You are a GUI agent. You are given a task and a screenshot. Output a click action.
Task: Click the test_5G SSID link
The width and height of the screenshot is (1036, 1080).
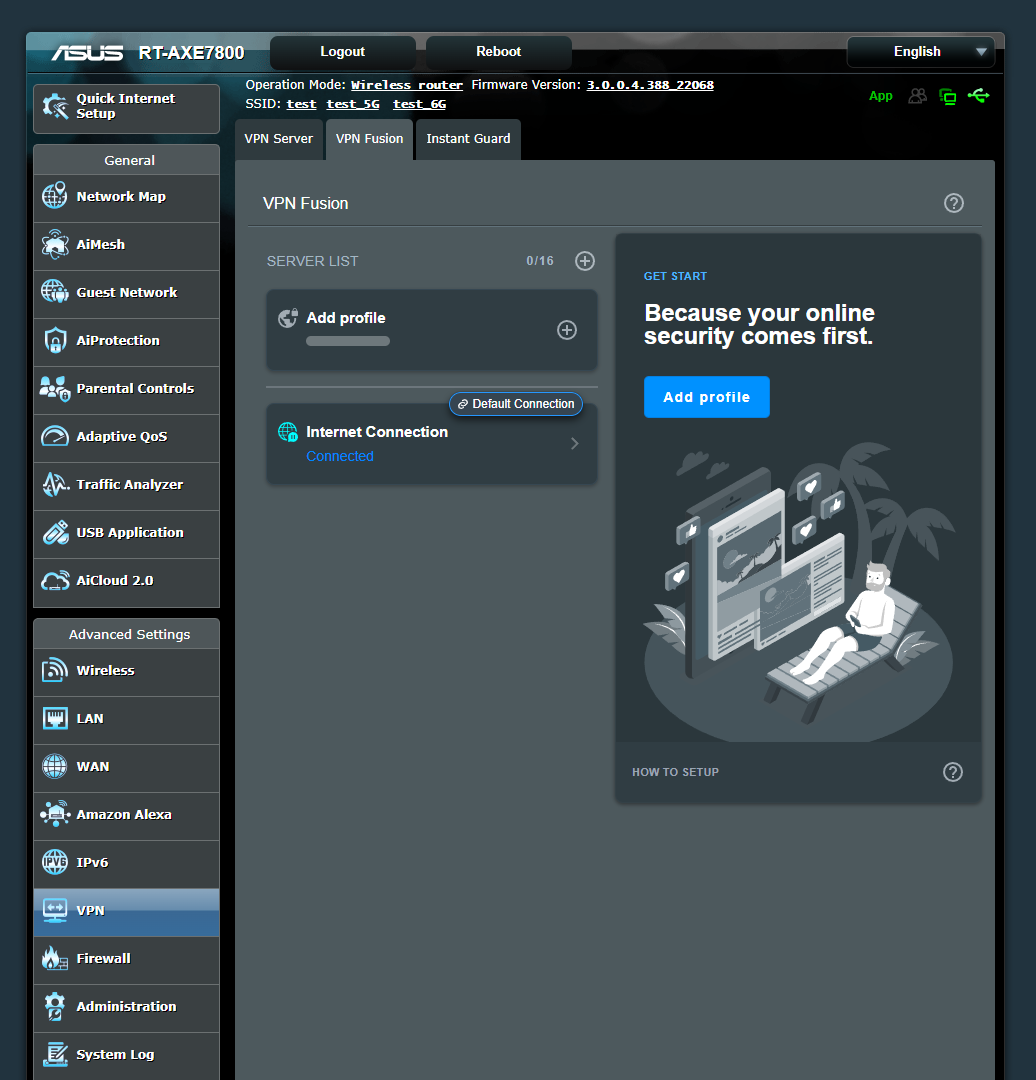353,104
